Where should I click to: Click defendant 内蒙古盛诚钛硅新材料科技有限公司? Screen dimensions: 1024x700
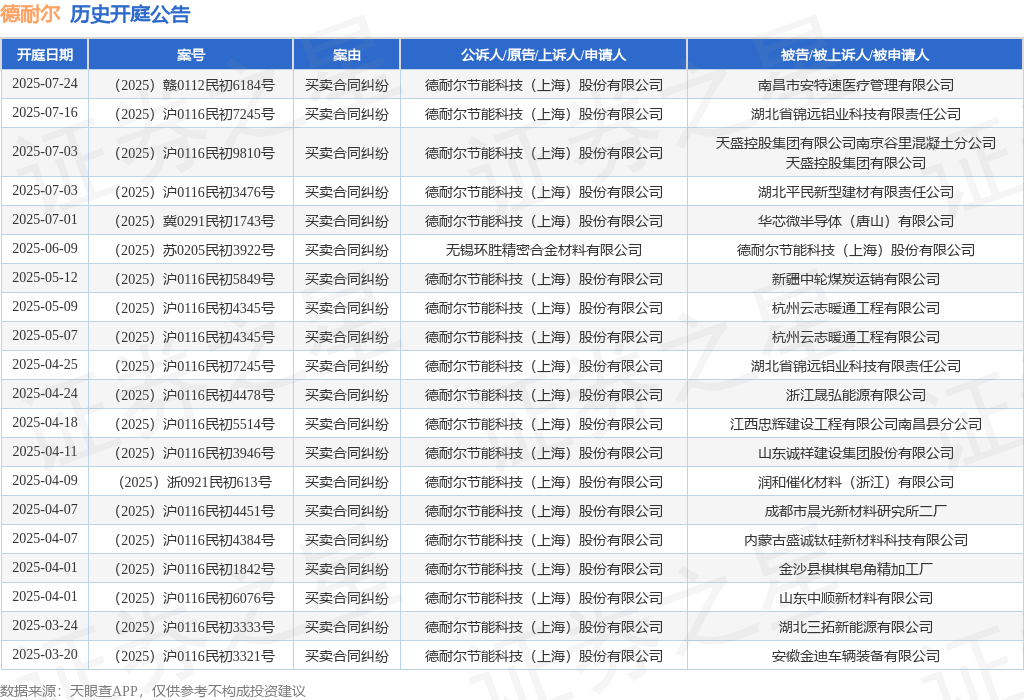coord(856,540)
